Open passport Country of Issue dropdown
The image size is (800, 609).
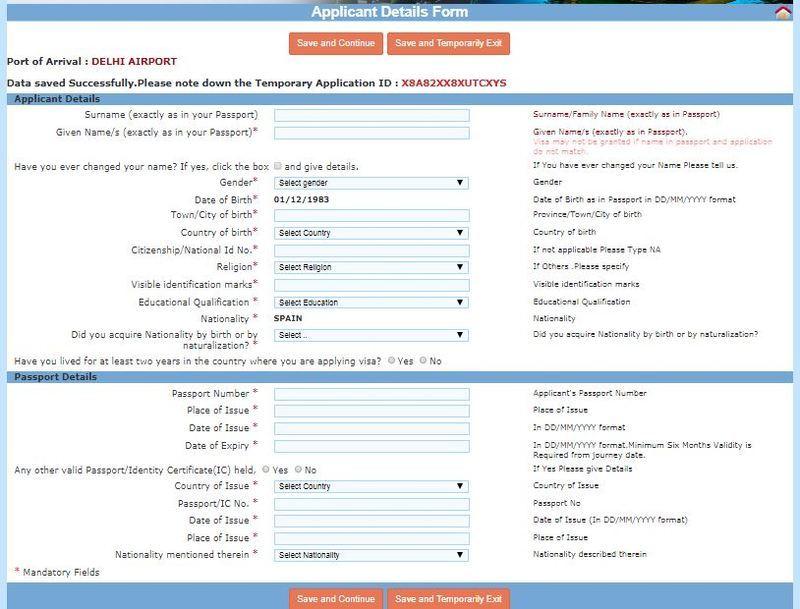click(371, 486)
